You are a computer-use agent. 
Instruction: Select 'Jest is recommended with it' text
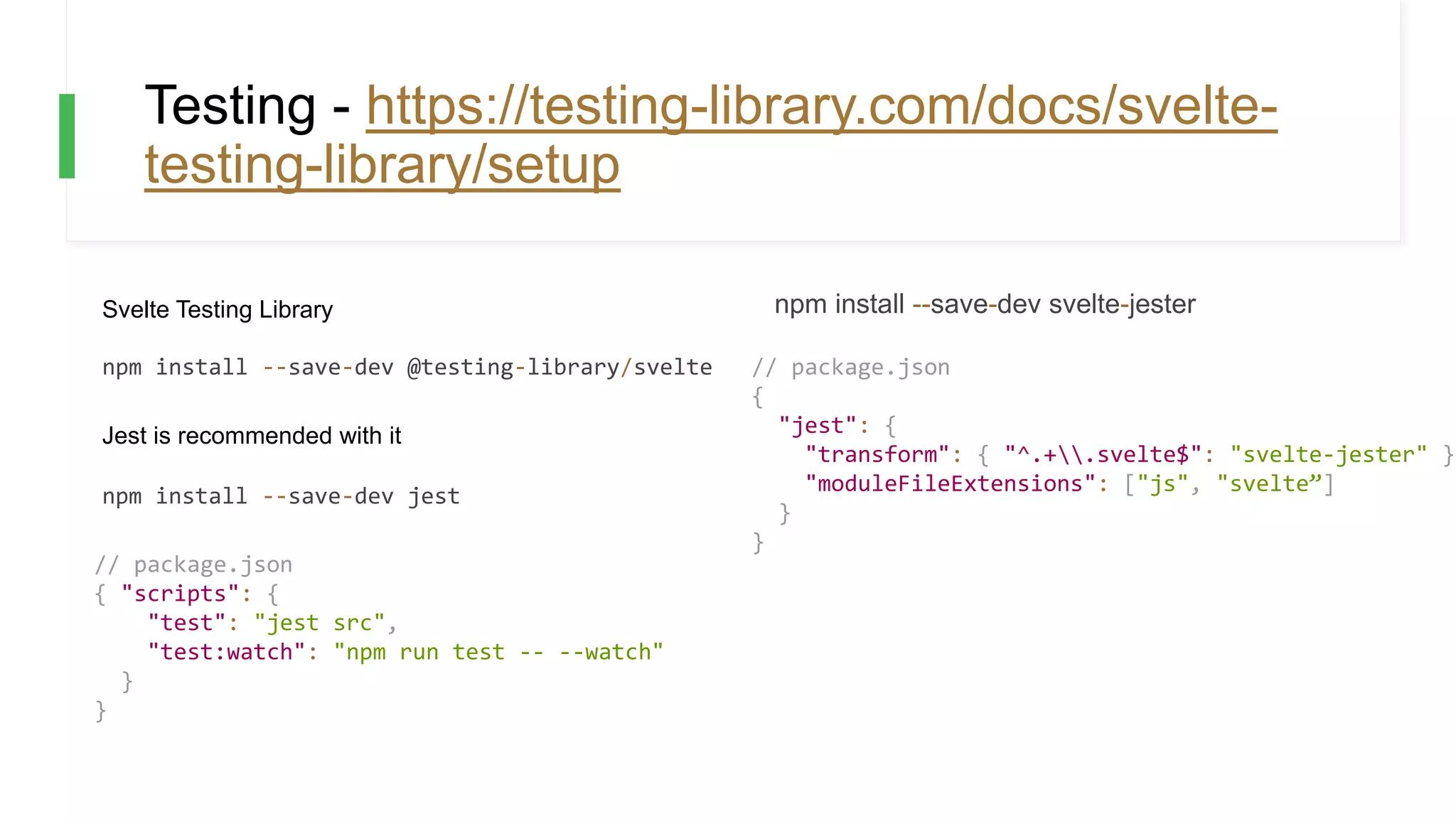tap(252, 435)
